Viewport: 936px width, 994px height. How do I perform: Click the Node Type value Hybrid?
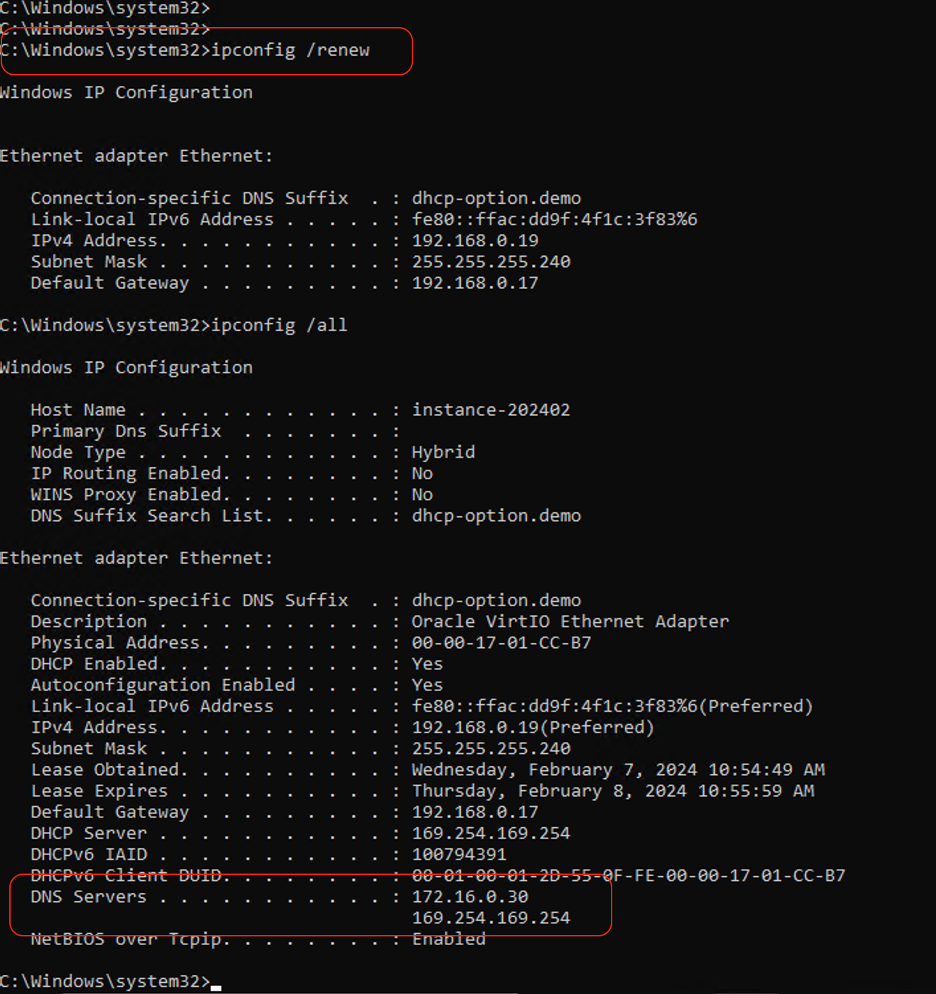click(443, 452)
